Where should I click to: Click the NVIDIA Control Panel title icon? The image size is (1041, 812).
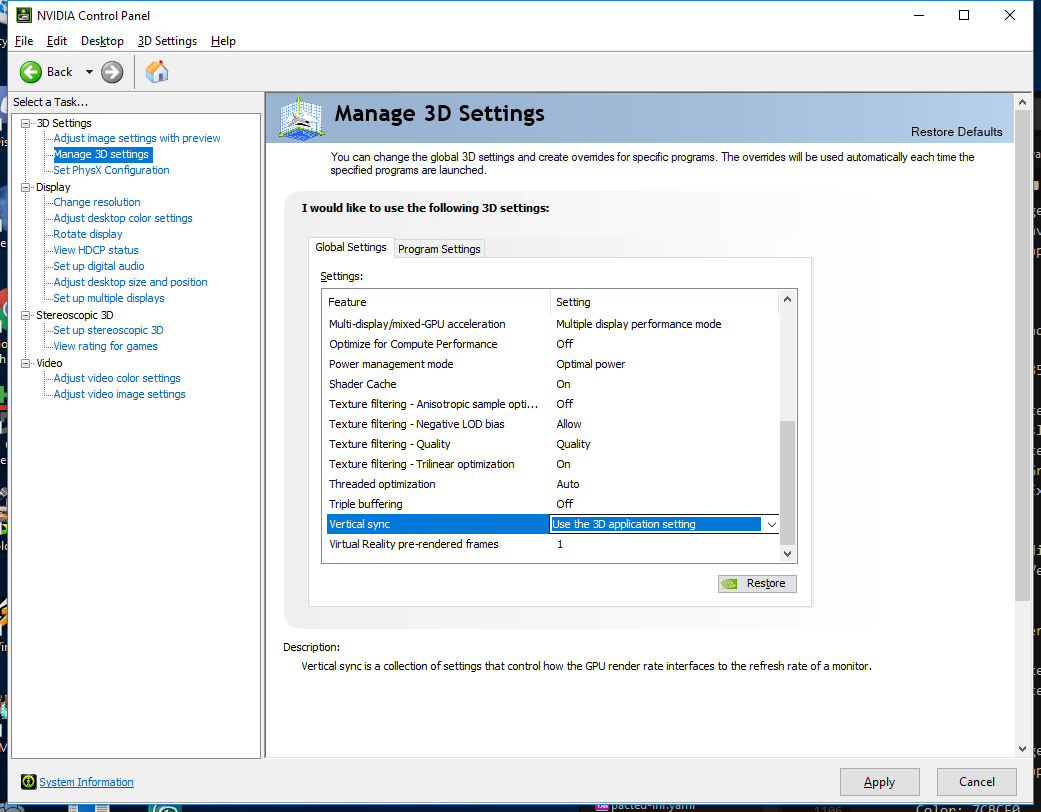23,15
